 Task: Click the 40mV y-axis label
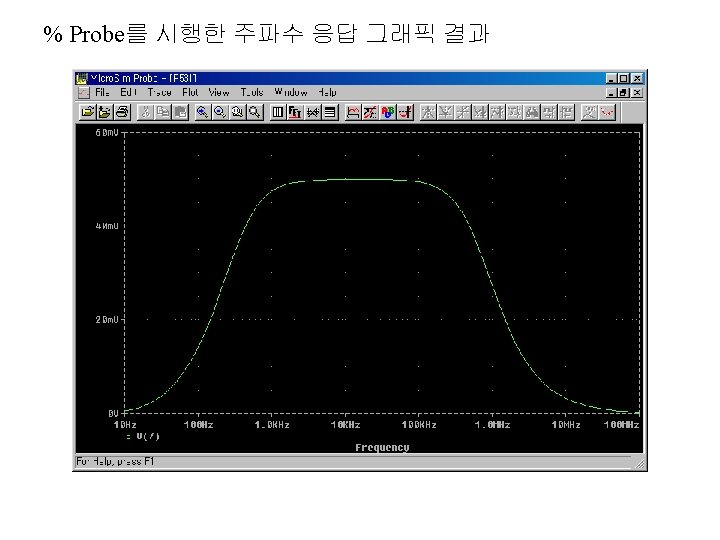point(107,226)
